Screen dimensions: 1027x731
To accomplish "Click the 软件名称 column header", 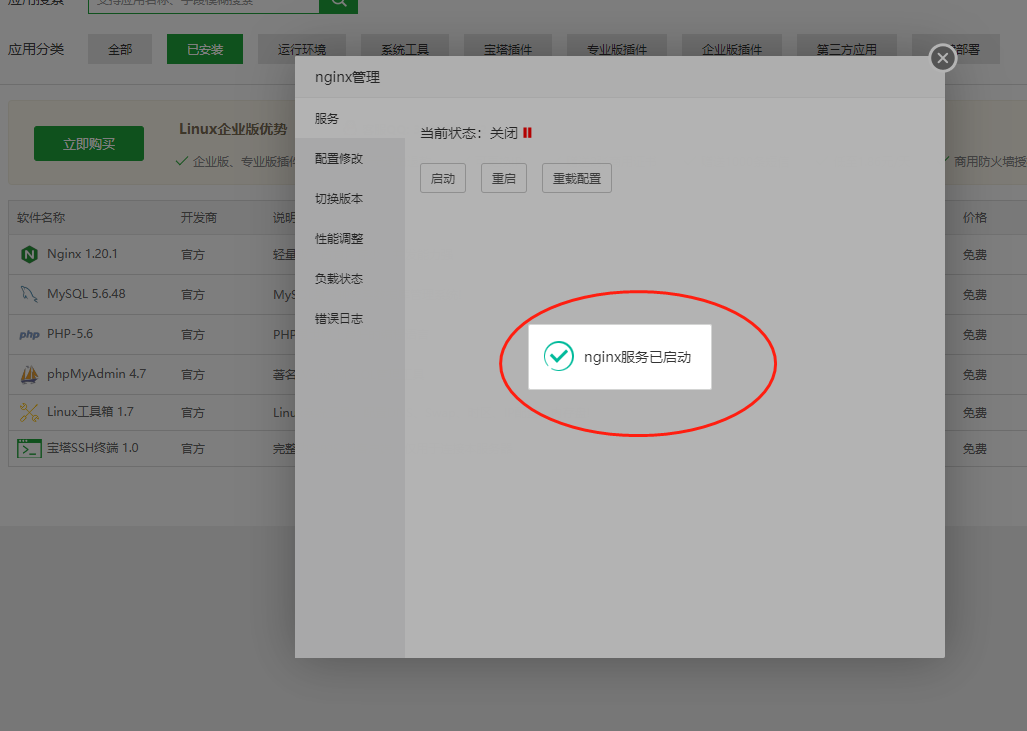I will (41, 217).
